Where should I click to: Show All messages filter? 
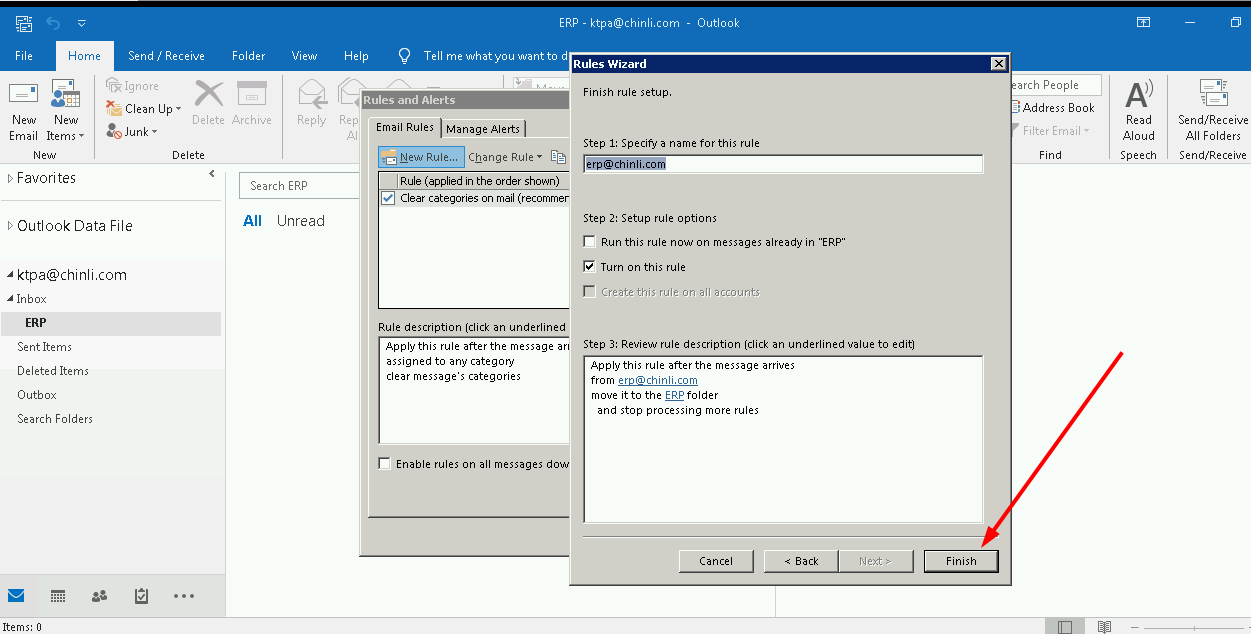coord(253,221)
